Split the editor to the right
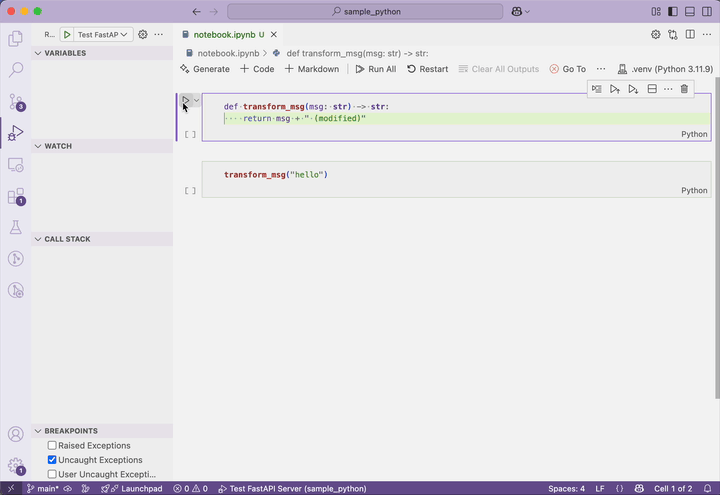The image size is (720, 495). coord(690,34)
